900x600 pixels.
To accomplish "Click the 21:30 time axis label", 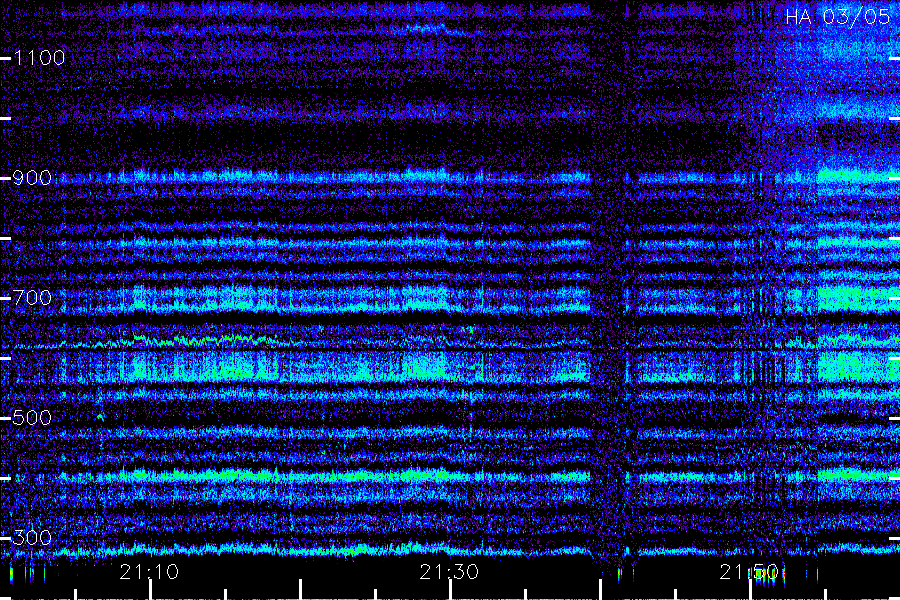I will point(449,572).
